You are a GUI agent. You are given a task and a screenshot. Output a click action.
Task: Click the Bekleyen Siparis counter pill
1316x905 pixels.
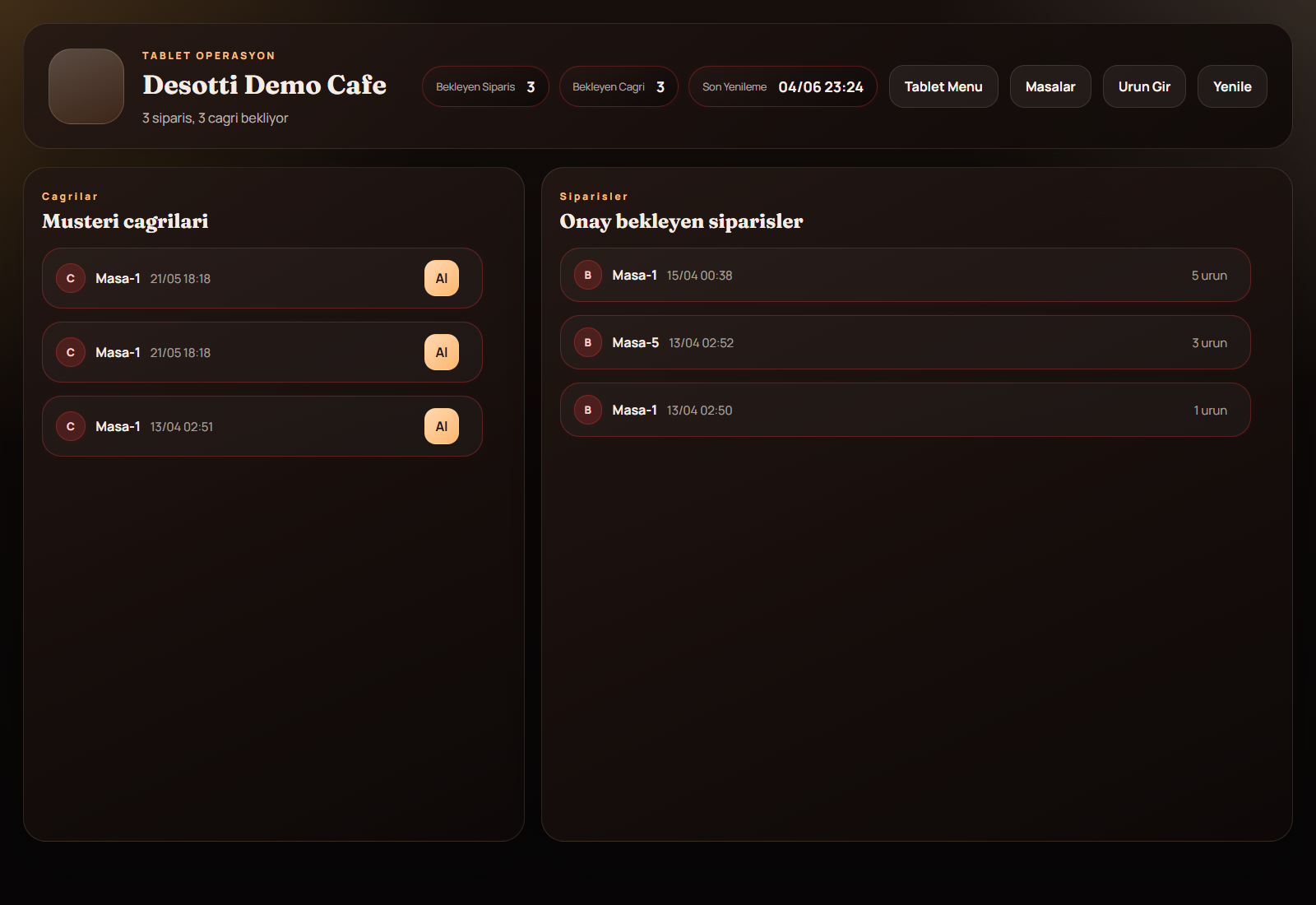485,86
